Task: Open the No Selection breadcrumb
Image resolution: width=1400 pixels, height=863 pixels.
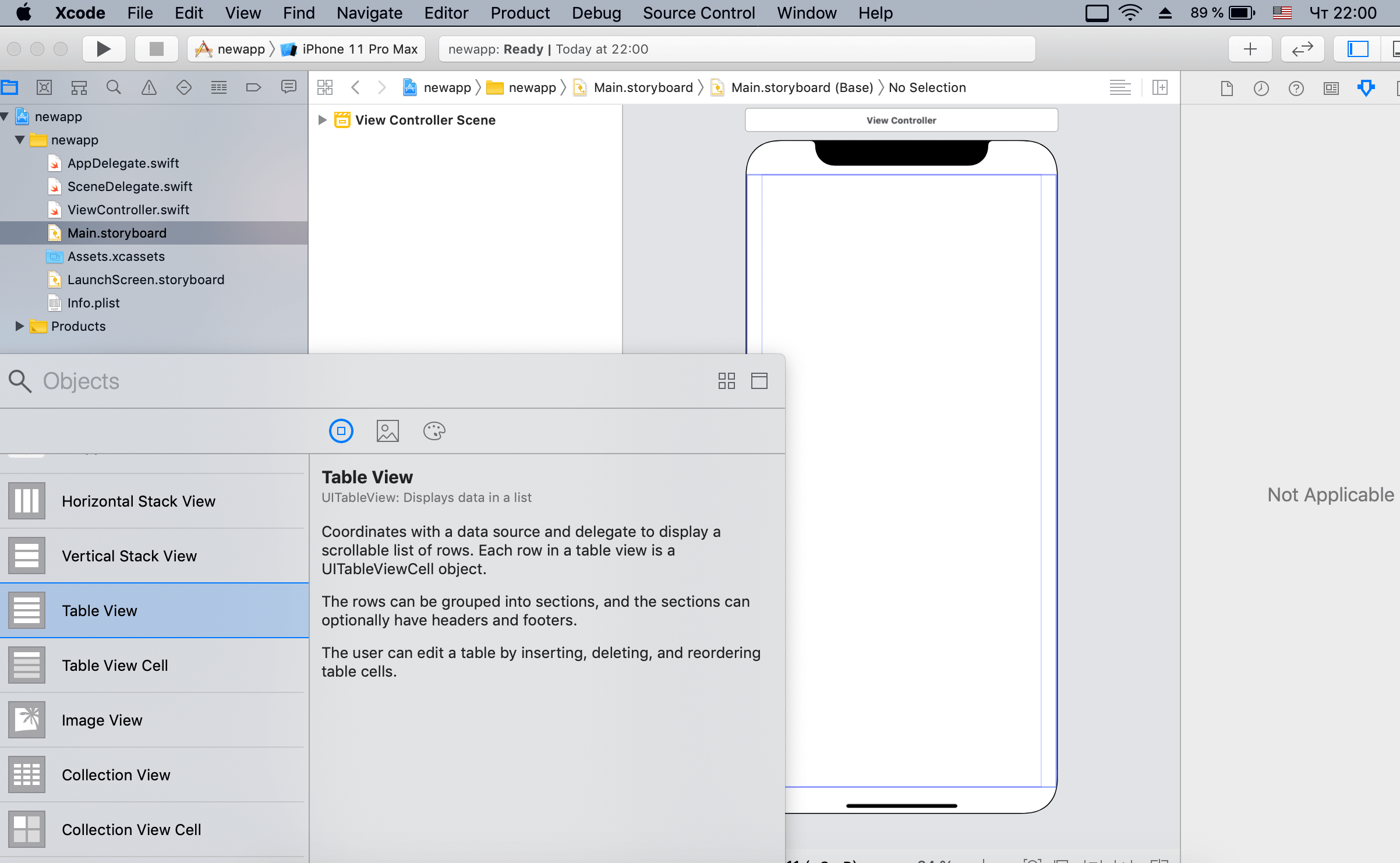Action: point(927,87)
